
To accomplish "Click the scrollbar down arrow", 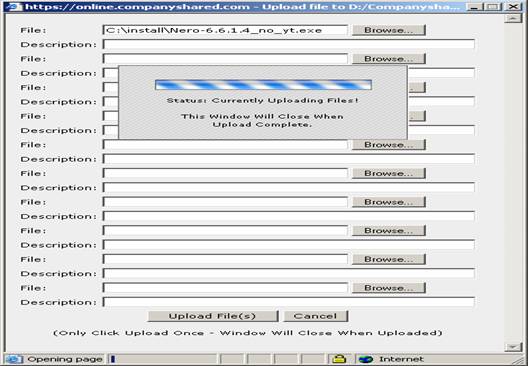I will coord(513,347).
